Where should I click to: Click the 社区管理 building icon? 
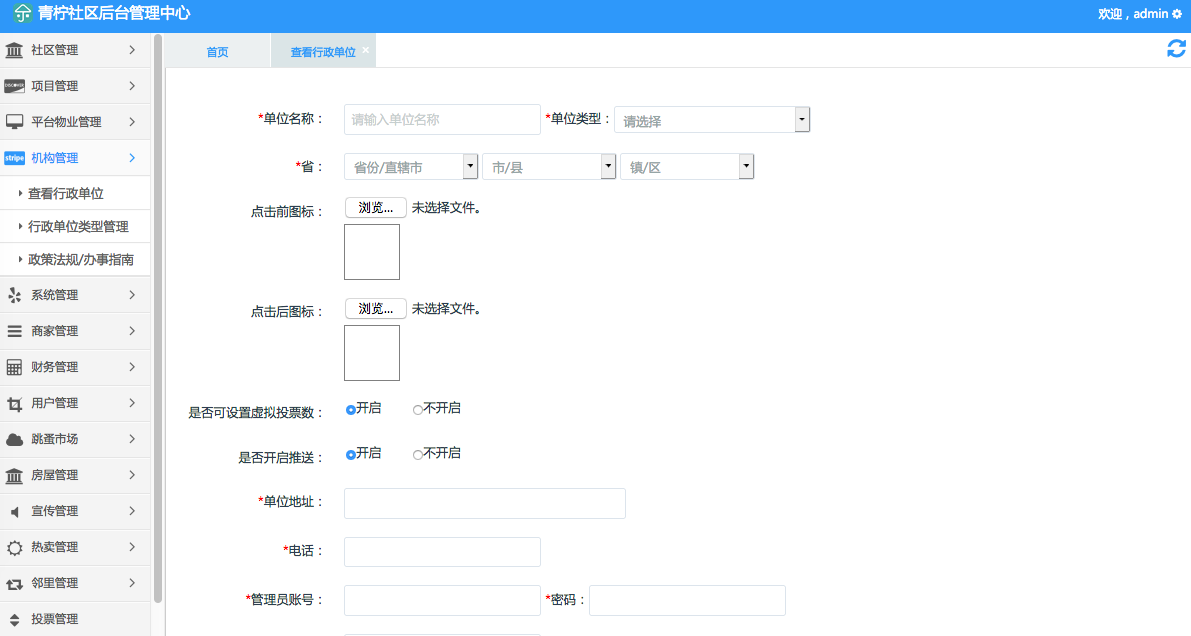(x=14, y=50)
